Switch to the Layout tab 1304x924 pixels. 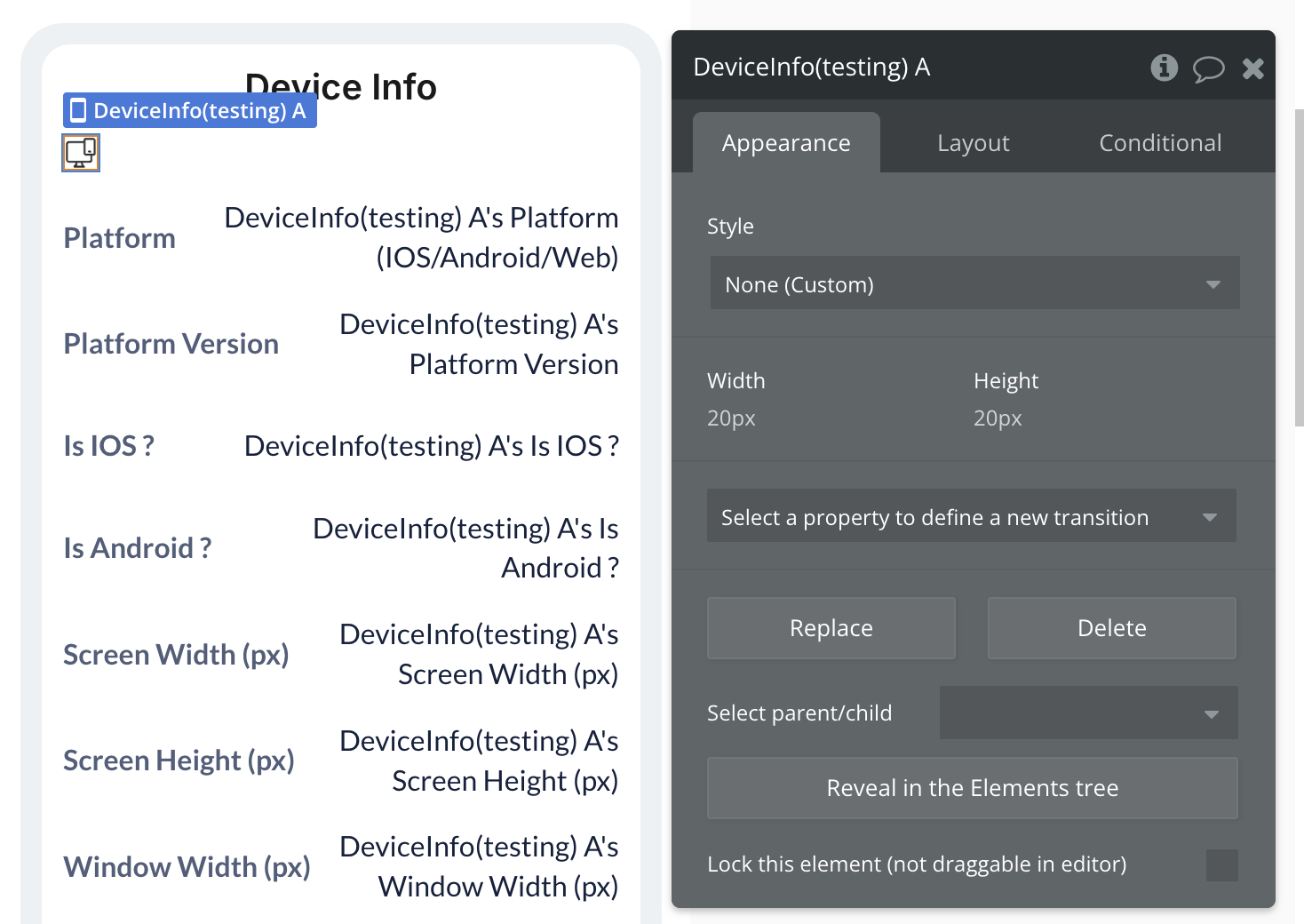tap(973, 143)
